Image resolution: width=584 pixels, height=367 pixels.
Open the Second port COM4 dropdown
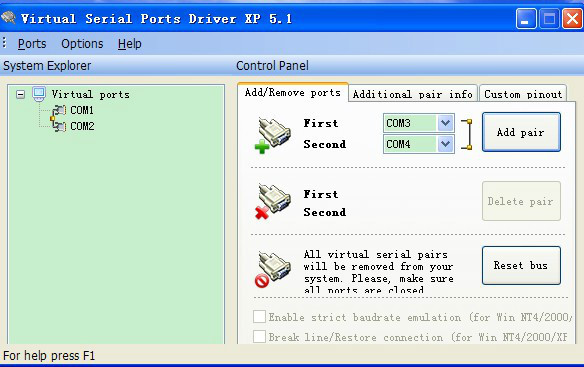point(445,144)
